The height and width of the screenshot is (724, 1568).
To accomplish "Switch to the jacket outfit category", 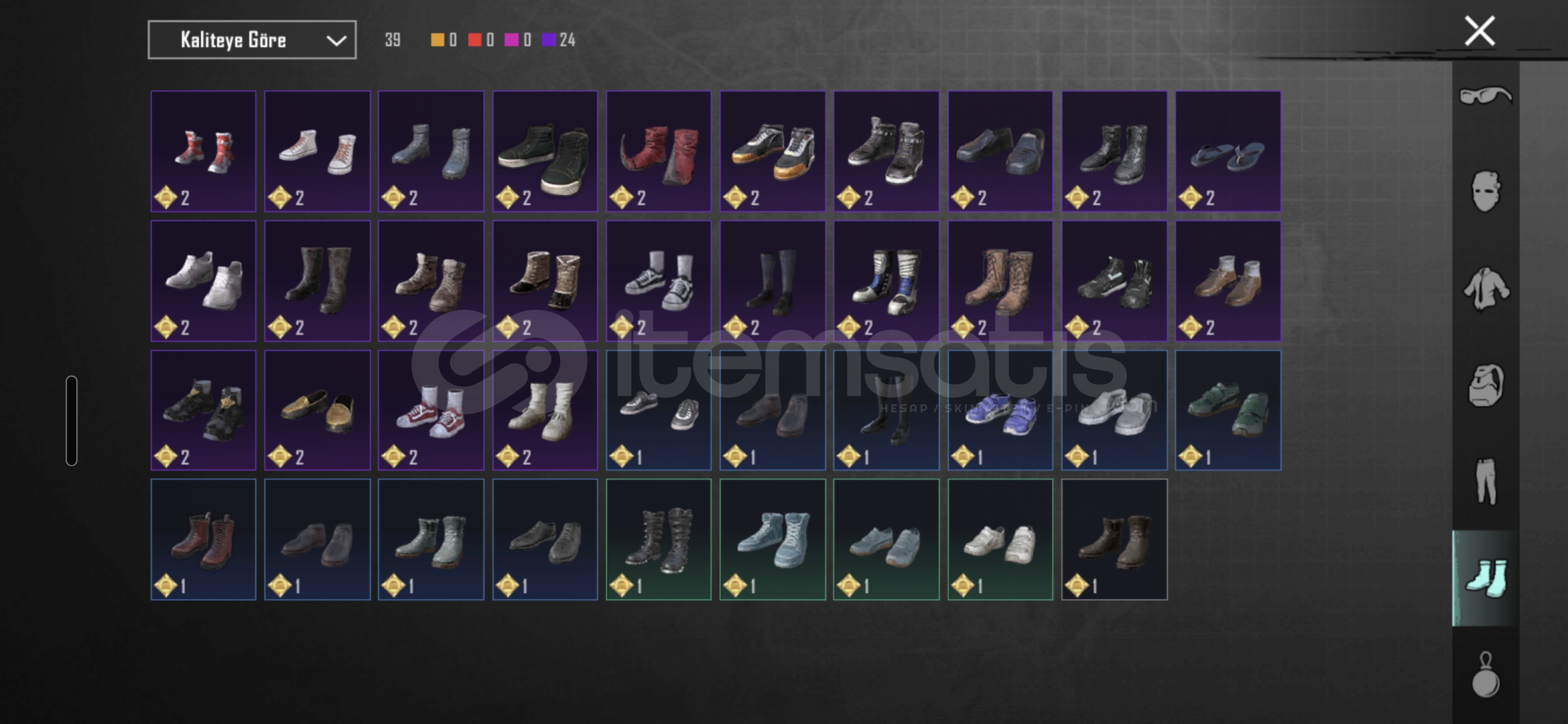I will [1486, 289].
